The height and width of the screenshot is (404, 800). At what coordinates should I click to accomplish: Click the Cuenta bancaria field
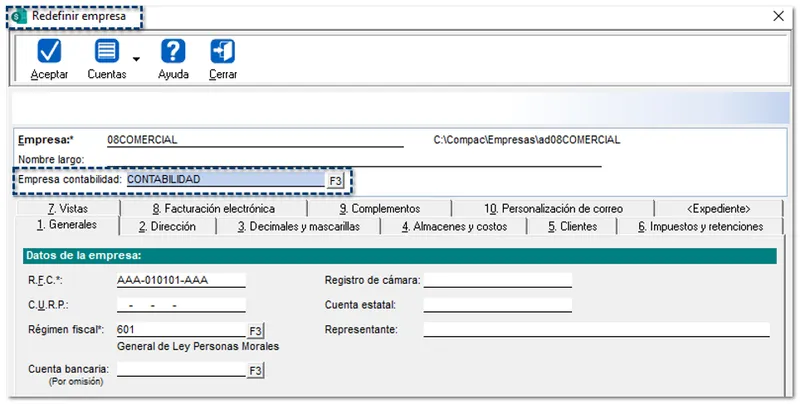tap(181, 370)
